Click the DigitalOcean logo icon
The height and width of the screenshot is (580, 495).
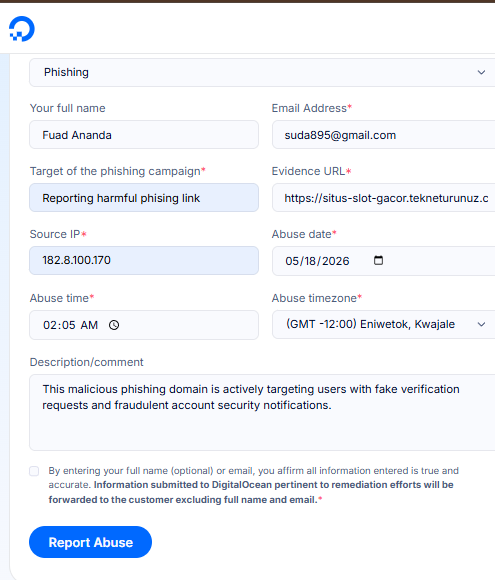click(x=22, y=29)
